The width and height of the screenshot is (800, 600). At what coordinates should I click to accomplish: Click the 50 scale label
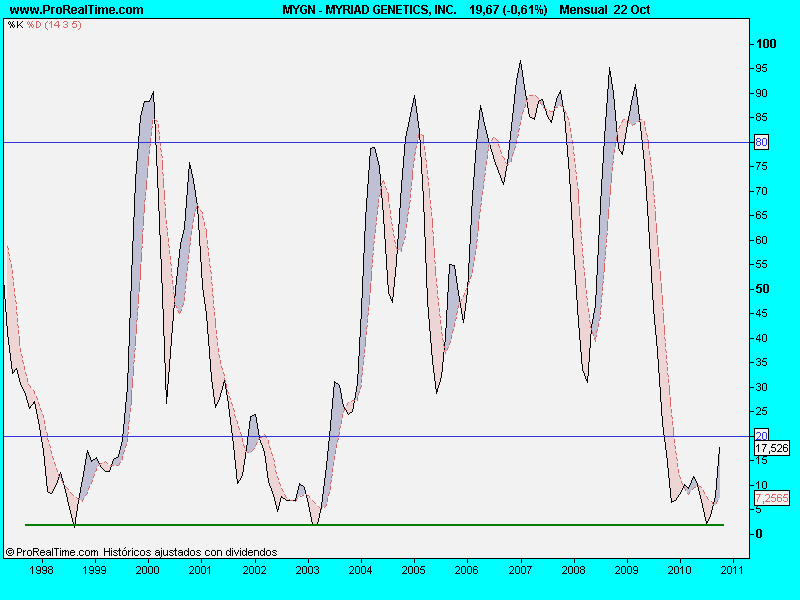coord(762,289)
